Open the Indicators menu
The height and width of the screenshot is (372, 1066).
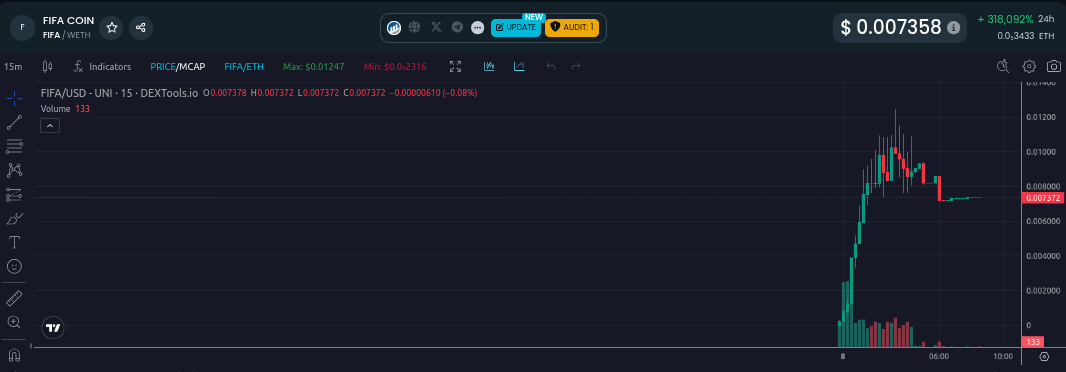[x=102, y=67]
